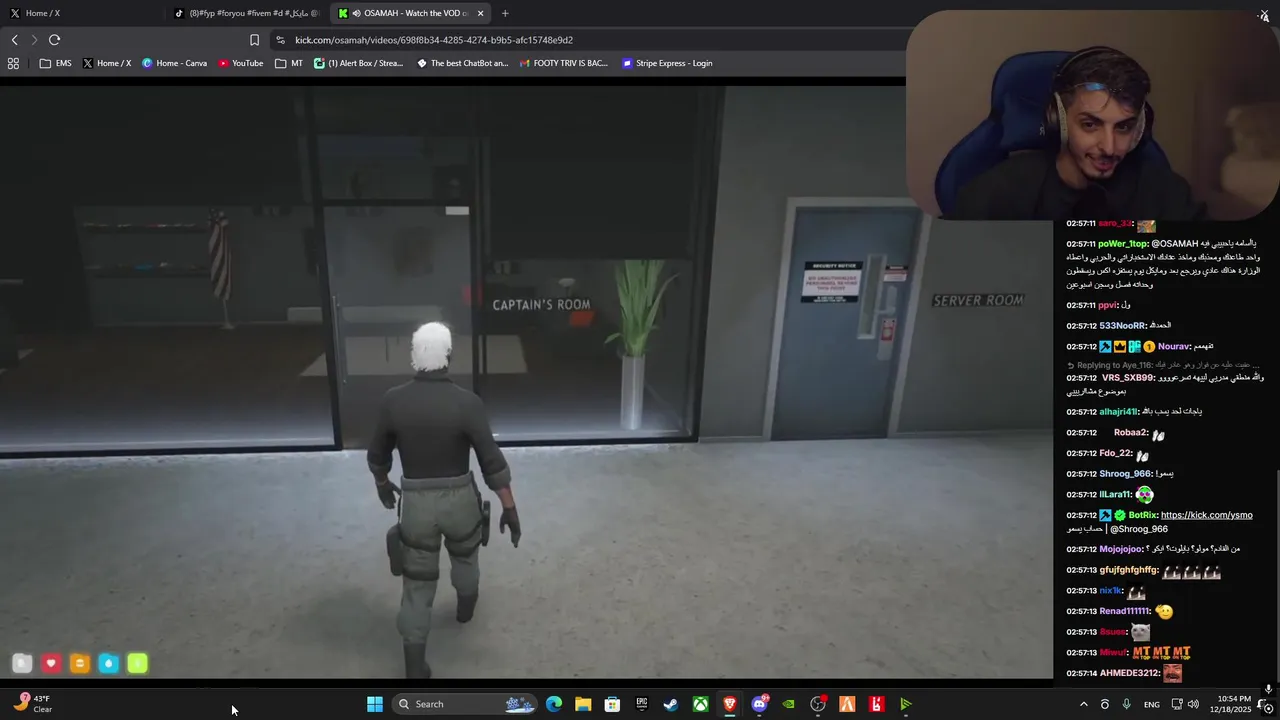Open Discord from the taskbar
This screenshot has height=720, width=1280.
coord(759,704)
